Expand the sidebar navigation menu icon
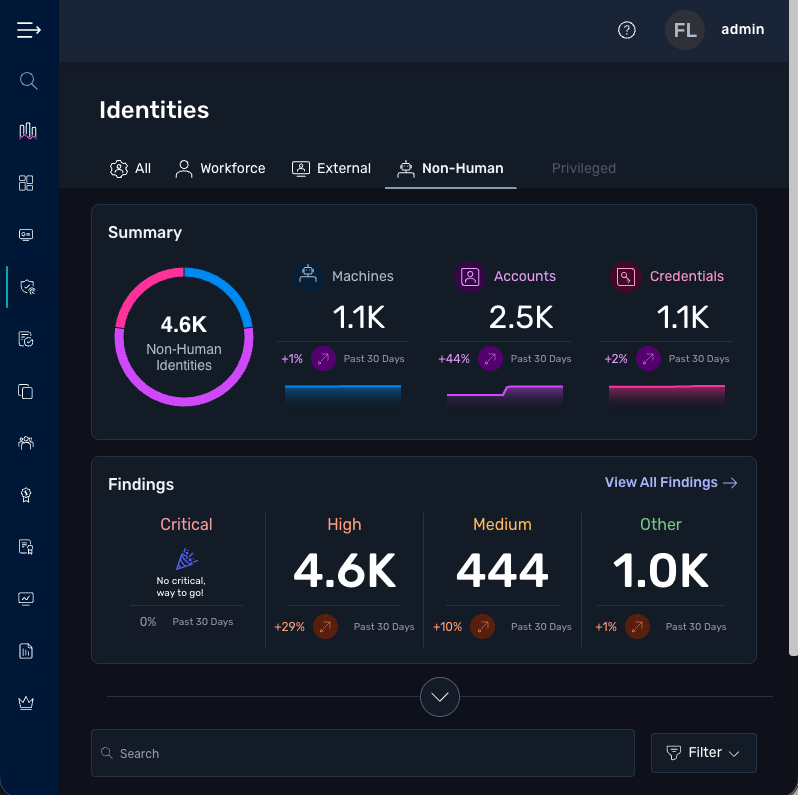 [x=29, y=30]
